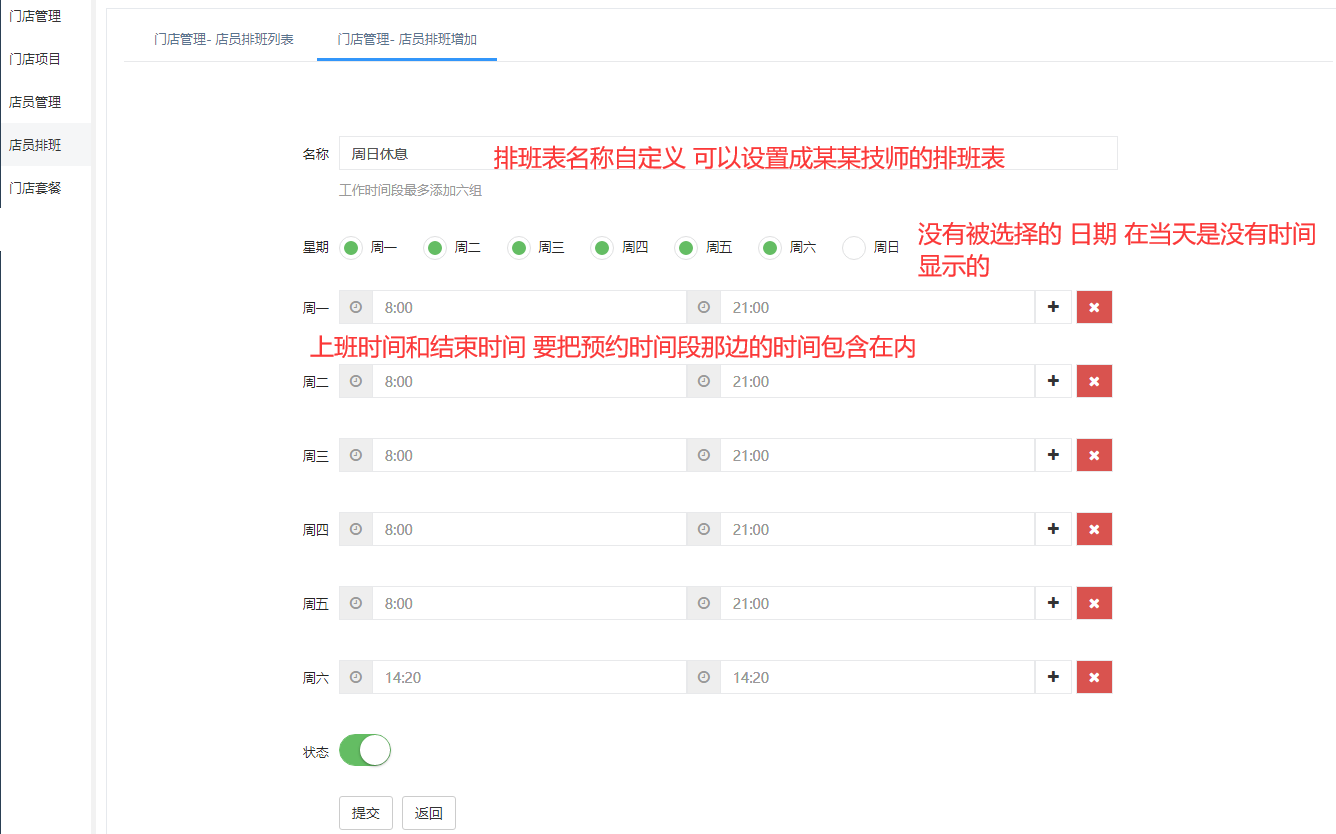
Task: Open the 周五 start time picker field
Action: coord(528,603)
